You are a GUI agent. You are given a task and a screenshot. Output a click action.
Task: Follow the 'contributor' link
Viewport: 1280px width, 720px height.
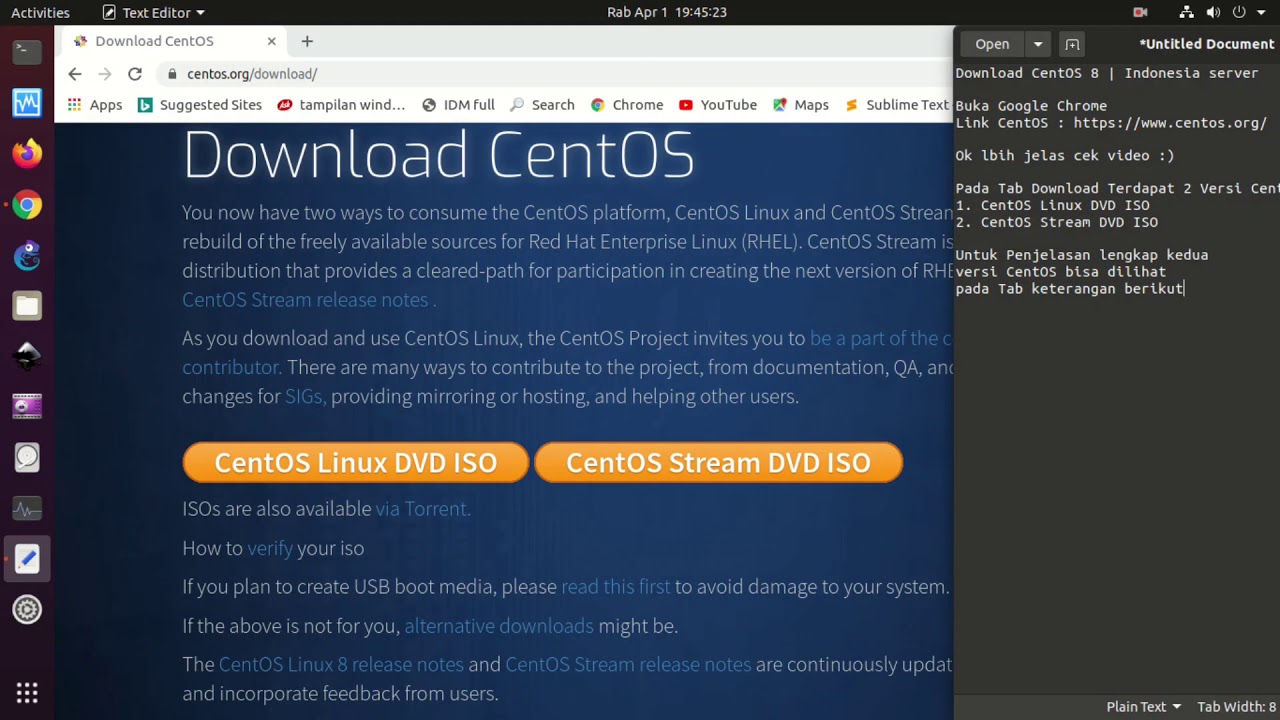coord(230,367)
